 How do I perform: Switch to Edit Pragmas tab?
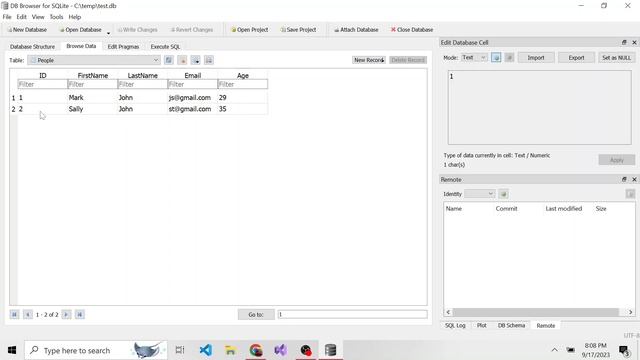pos(123,47)
